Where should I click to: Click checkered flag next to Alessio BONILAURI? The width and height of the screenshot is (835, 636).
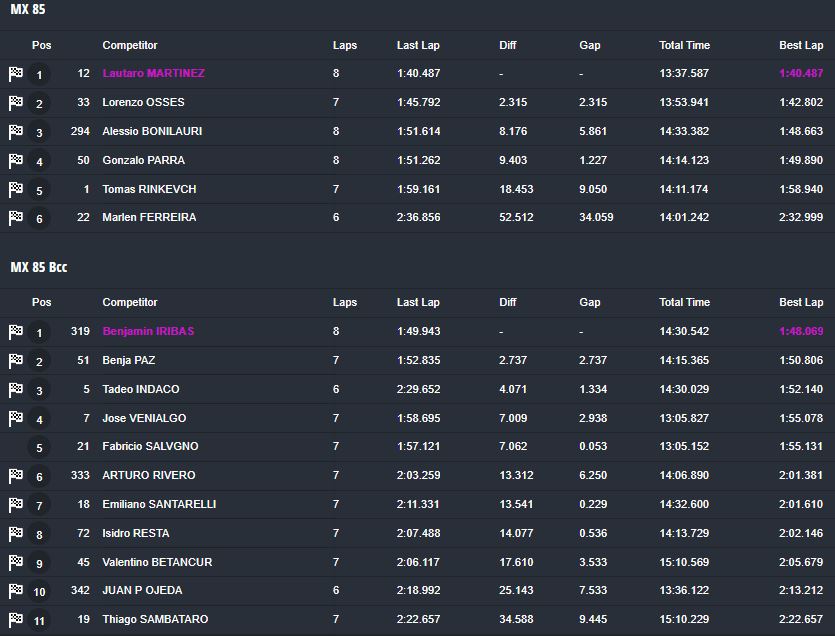click(x=15, y=132)
